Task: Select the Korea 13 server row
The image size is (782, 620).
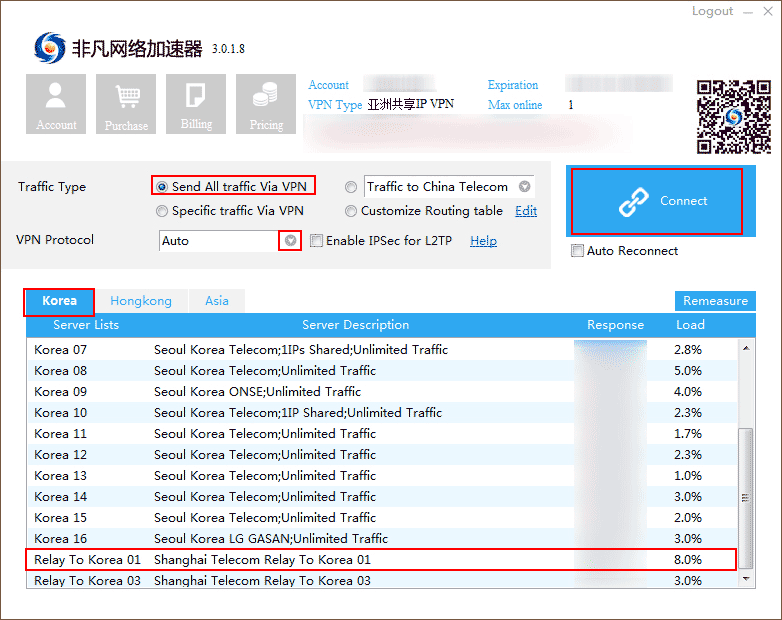Action: 382,475
